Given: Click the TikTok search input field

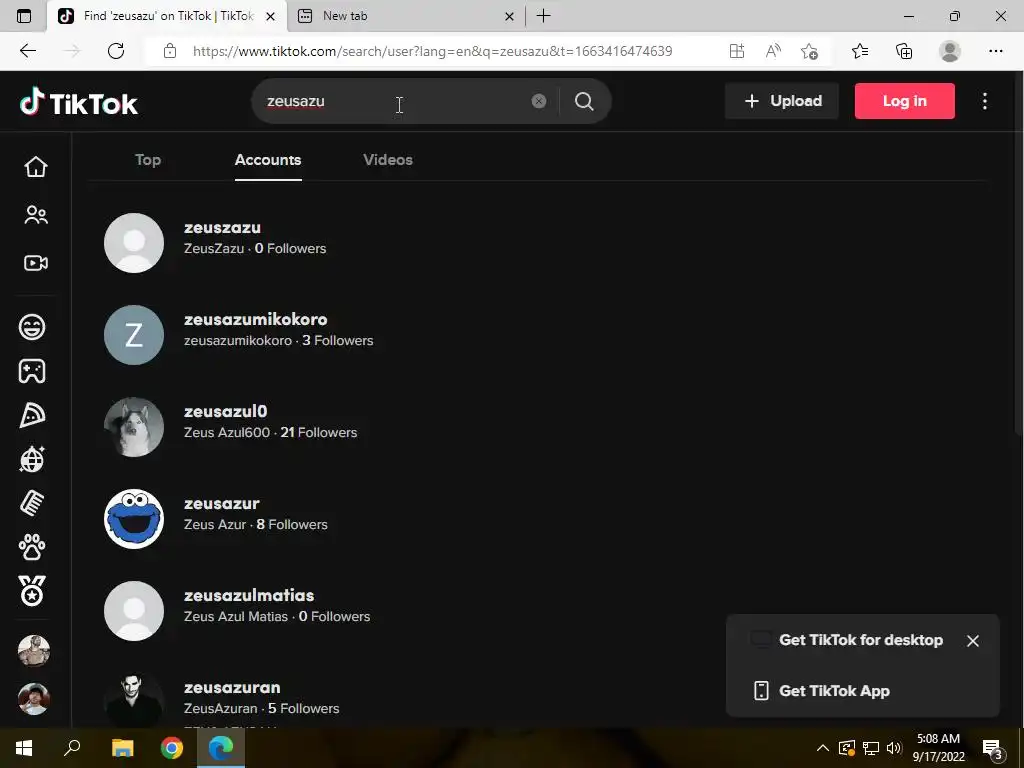Looking at the screenshot, I should pyautogui.click(x=392, y=101).
